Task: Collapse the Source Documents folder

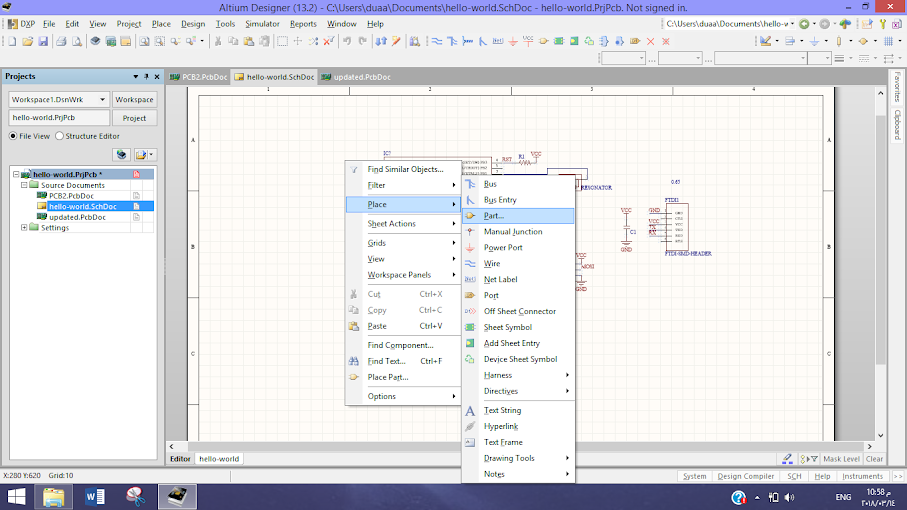Action: click(x=24, y=185)
